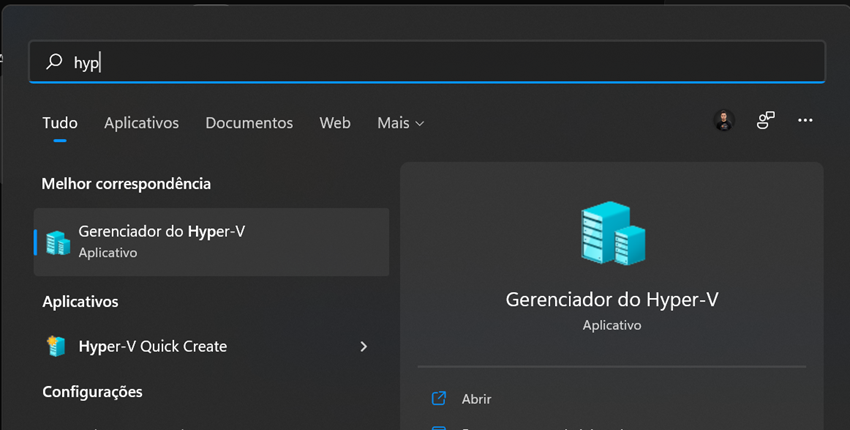
Task: Expand Hyper-V Quick Create with the chevron arrow
Action: (x=363, y=346)
